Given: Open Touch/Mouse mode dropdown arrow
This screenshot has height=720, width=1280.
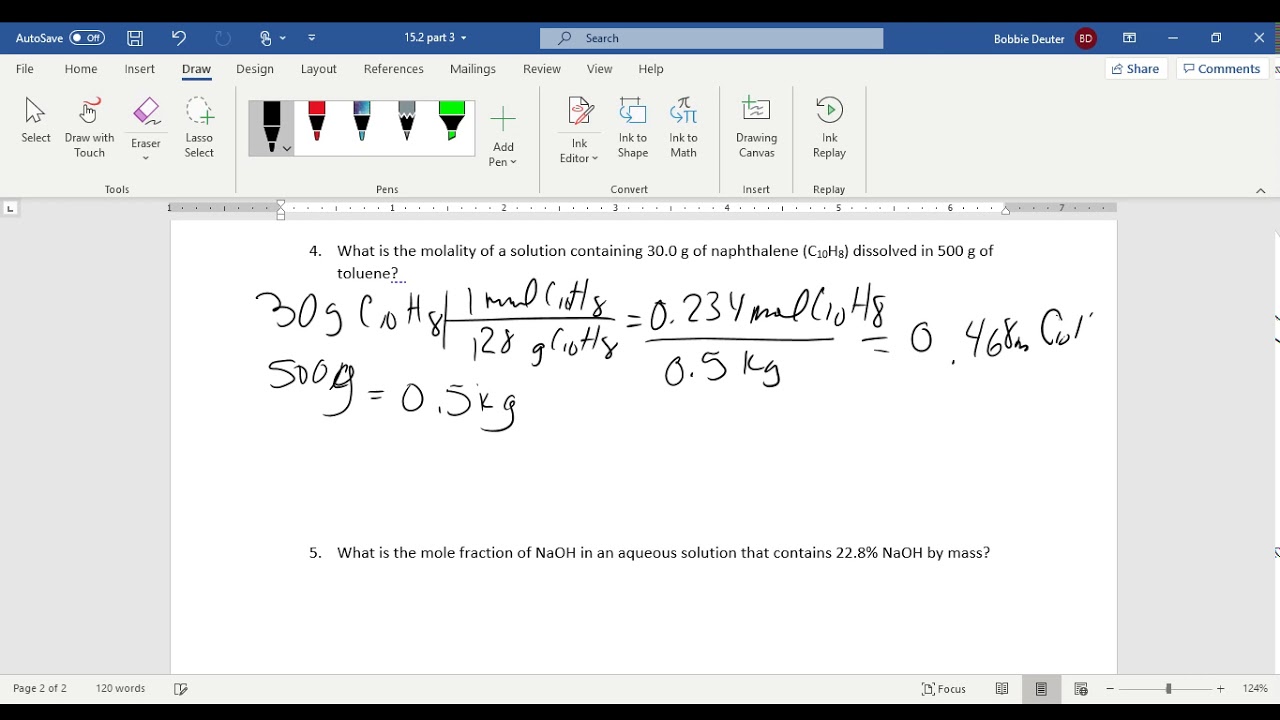Looking at the screenshot, I should [x=283, y=38].
